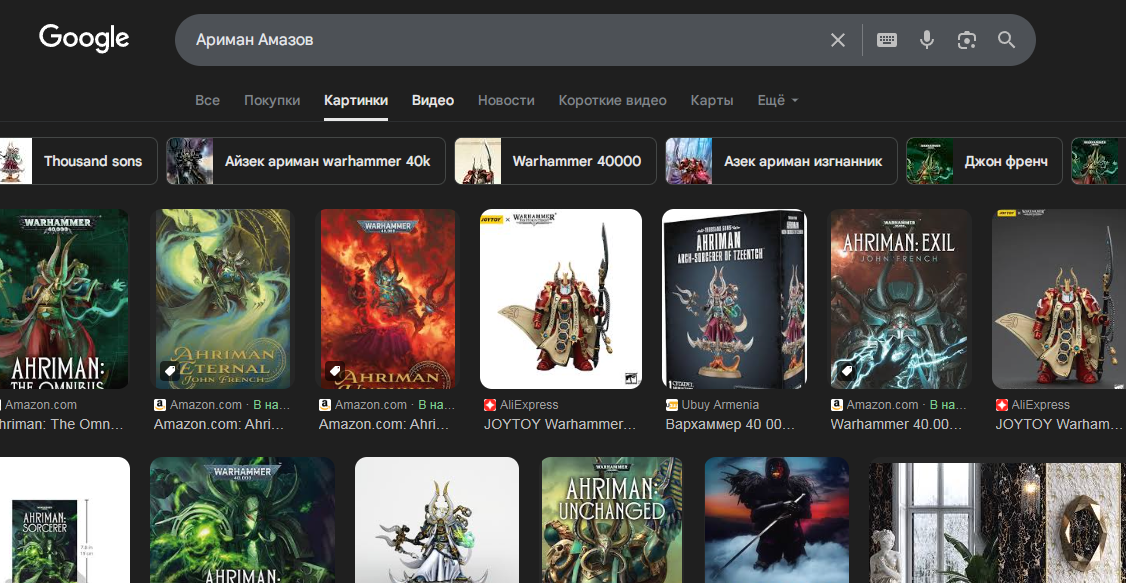The height and width of the screenshot is (583, 1126).
Task: Open the green Ahriman cover in second row
Action: click(x=242, y=520)
